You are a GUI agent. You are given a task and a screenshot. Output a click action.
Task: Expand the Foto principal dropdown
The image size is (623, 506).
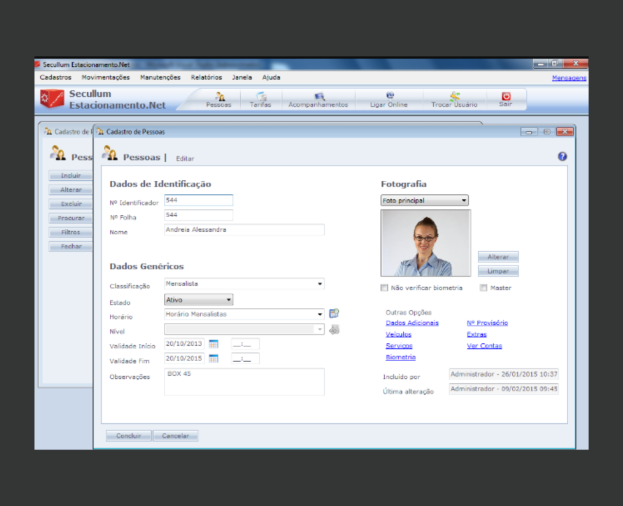pos(424,200)
